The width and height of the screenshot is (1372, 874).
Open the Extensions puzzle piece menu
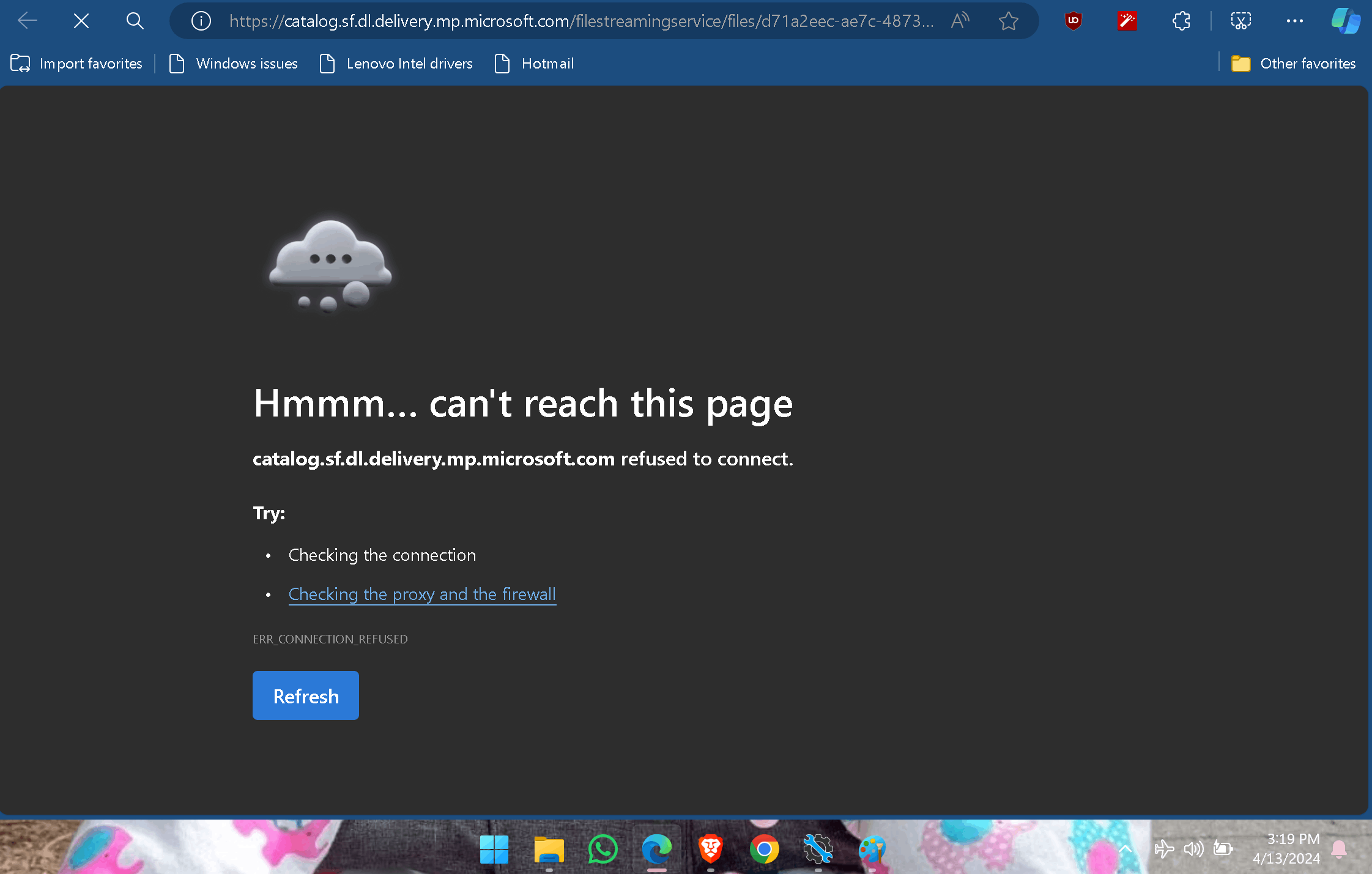click(1181, 21)
